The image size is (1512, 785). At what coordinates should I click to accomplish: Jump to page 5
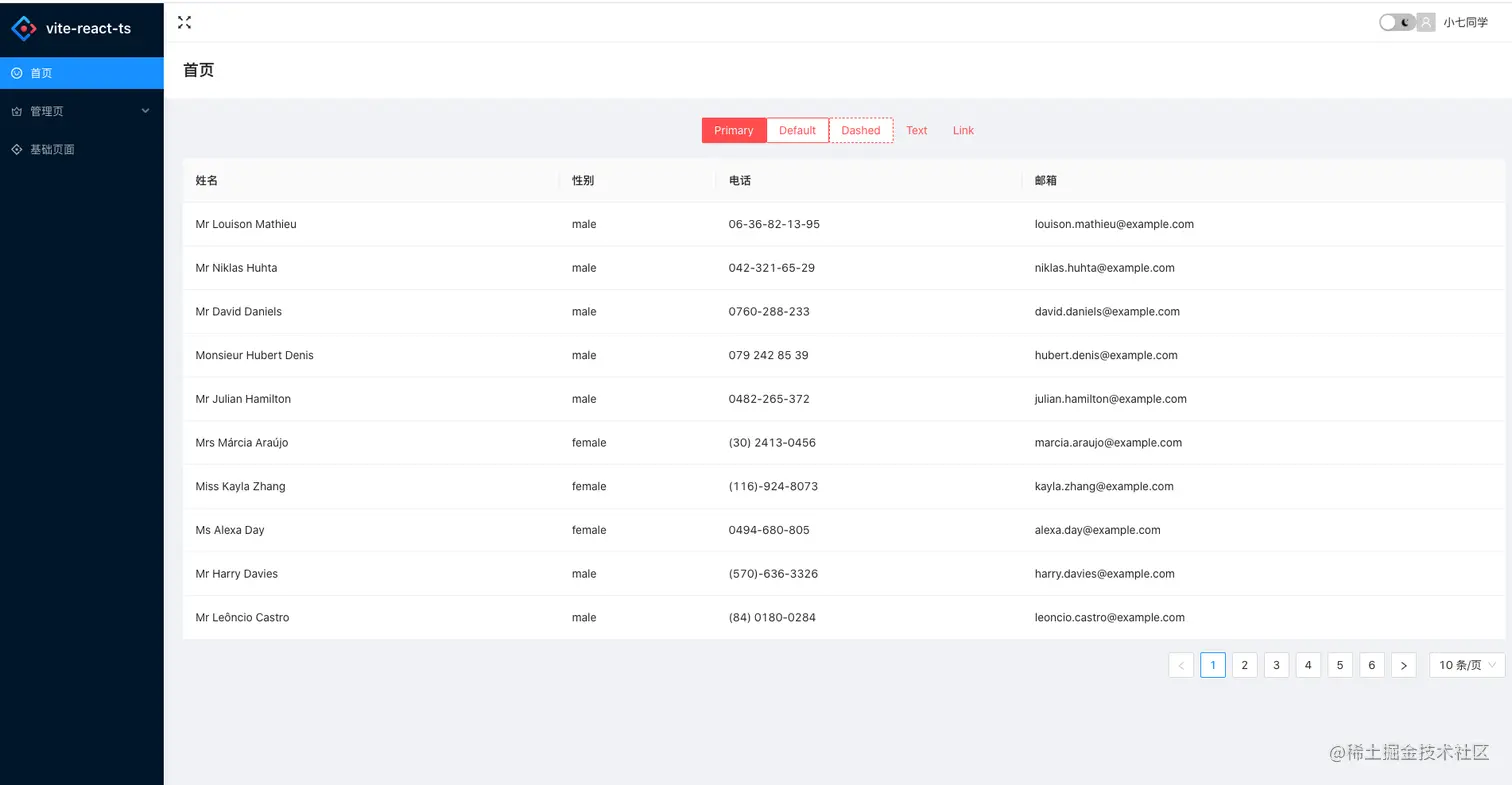[1341, 665]
